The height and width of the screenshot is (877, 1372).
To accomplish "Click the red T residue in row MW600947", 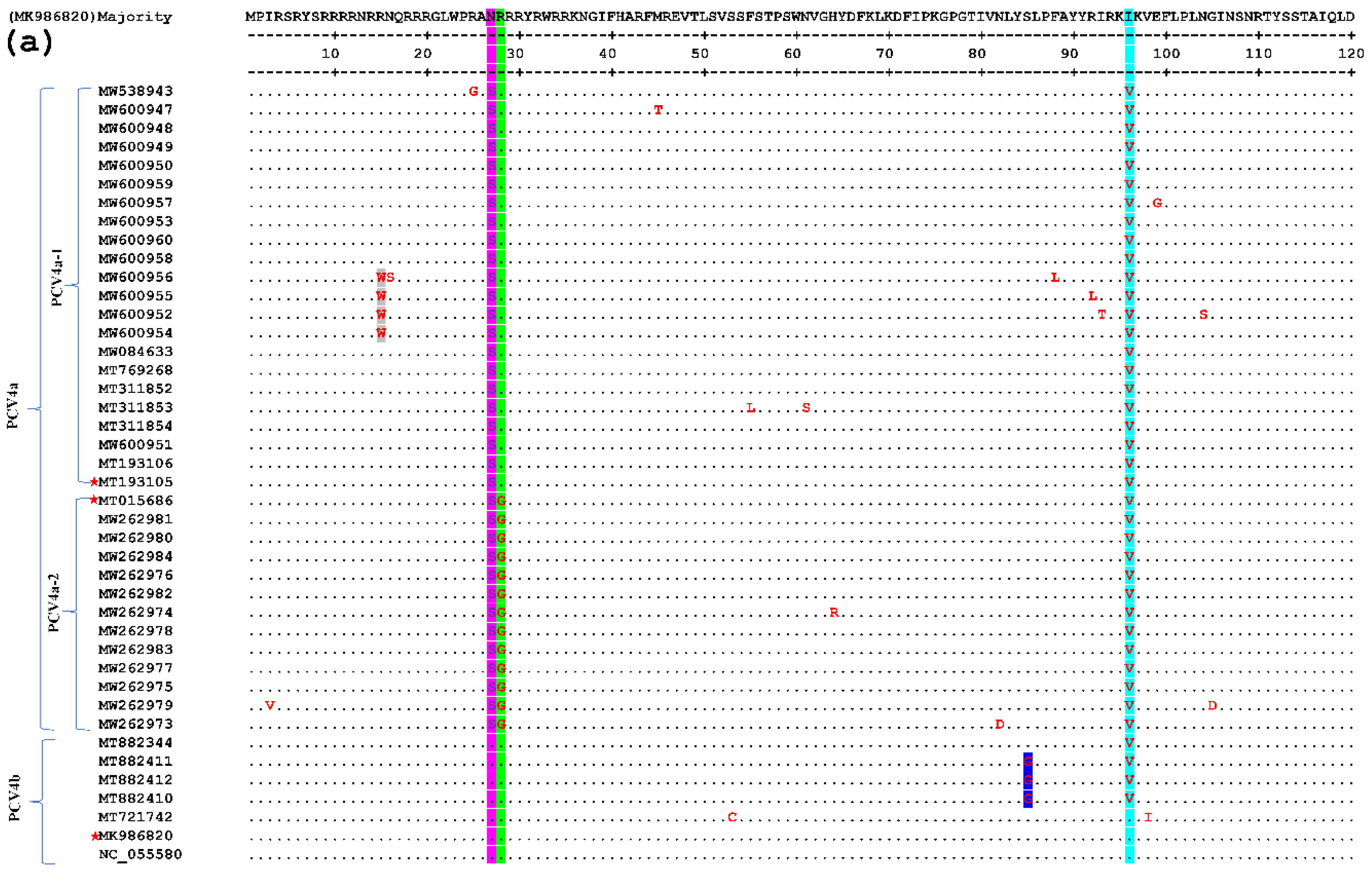I will click(x=658, y=110).
